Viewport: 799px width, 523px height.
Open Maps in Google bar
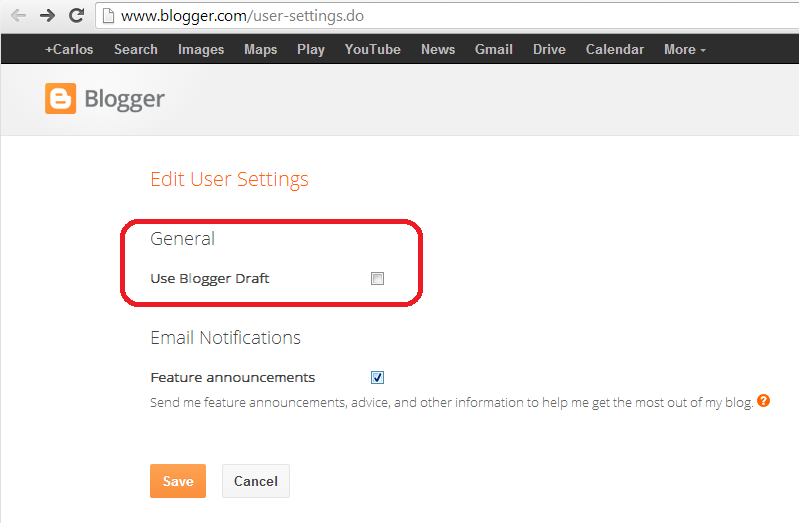pos(260,49)
